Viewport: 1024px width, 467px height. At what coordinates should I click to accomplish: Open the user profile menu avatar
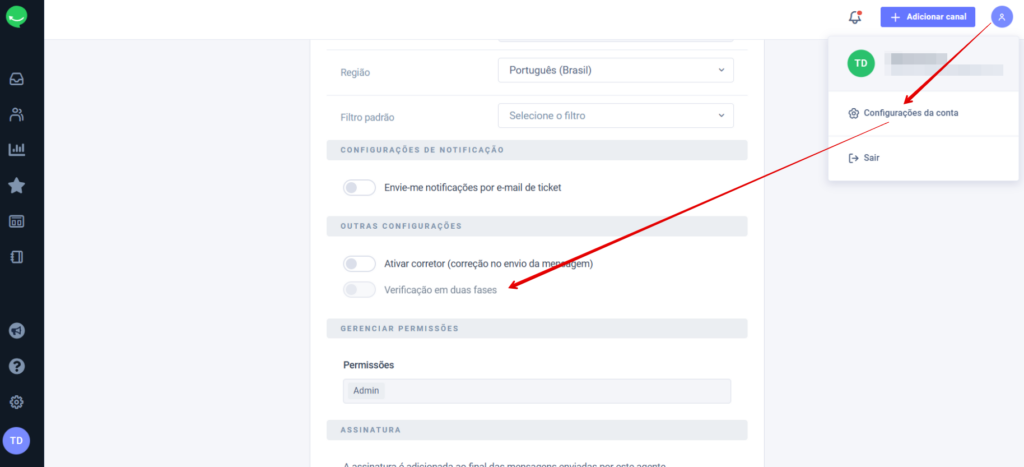1002,17
